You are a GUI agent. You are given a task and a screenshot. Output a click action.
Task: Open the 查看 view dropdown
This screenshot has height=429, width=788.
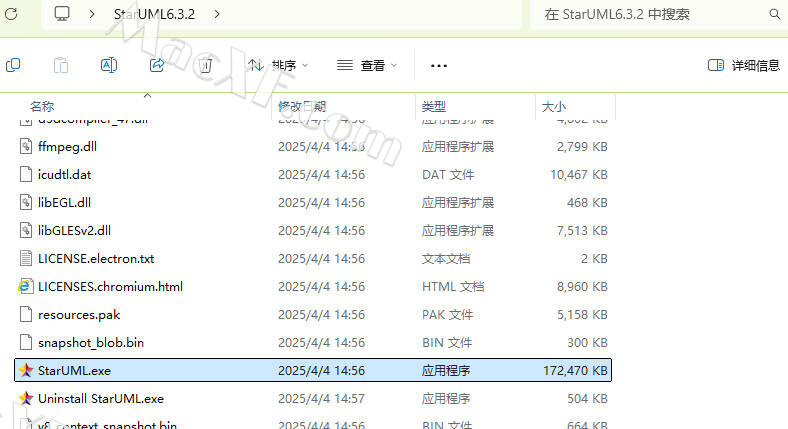pos(367,65)
